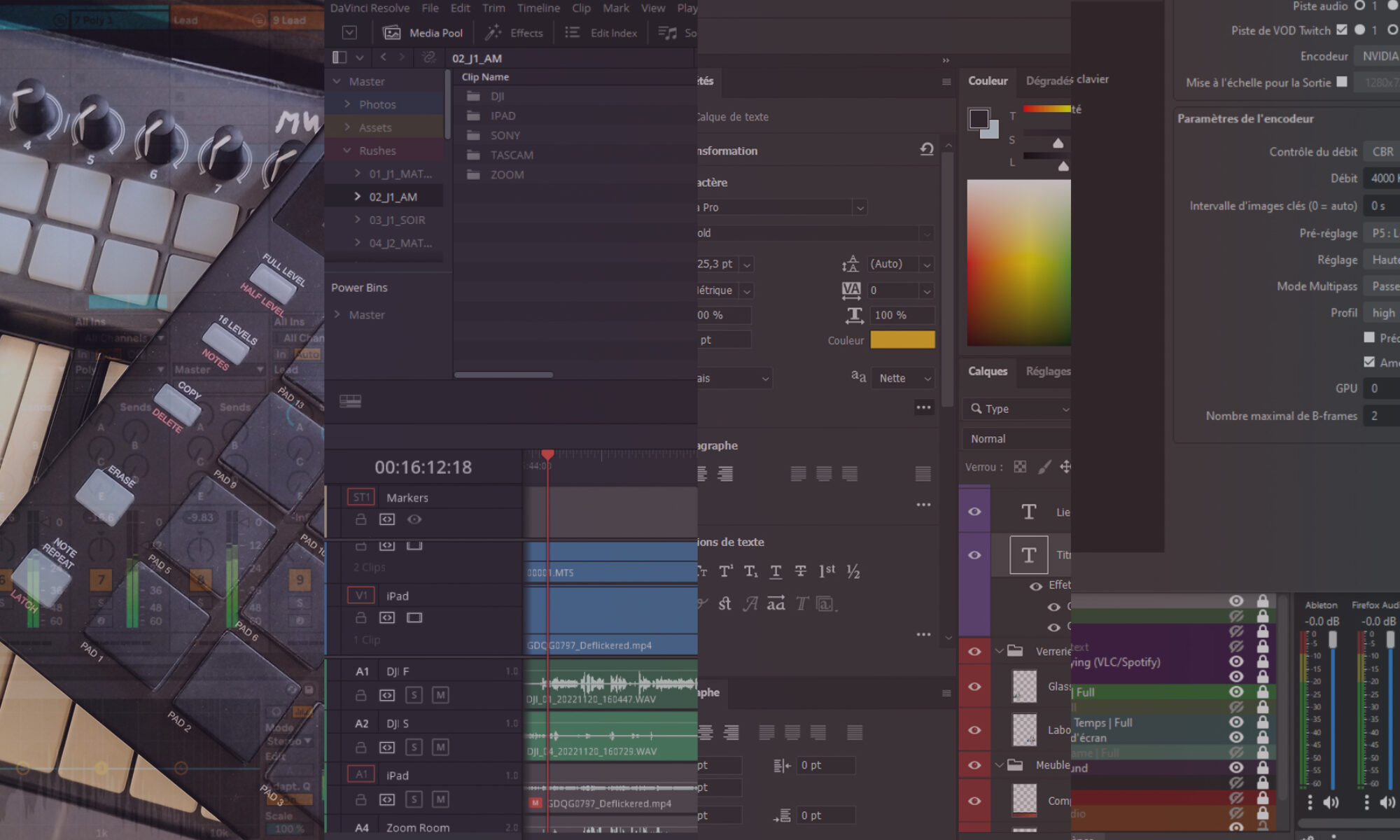Open the Timeline menu
The height and width of the screenshot is (840, 1400).
click(x=538, y=8)
